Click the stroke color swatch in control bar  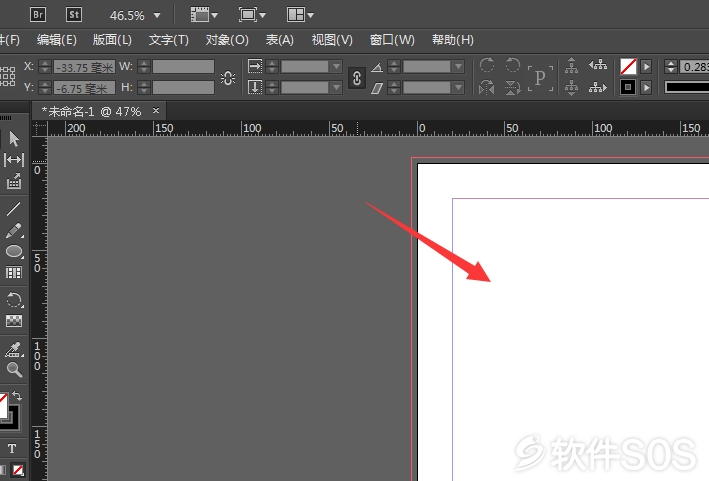(x=628, y=87)
